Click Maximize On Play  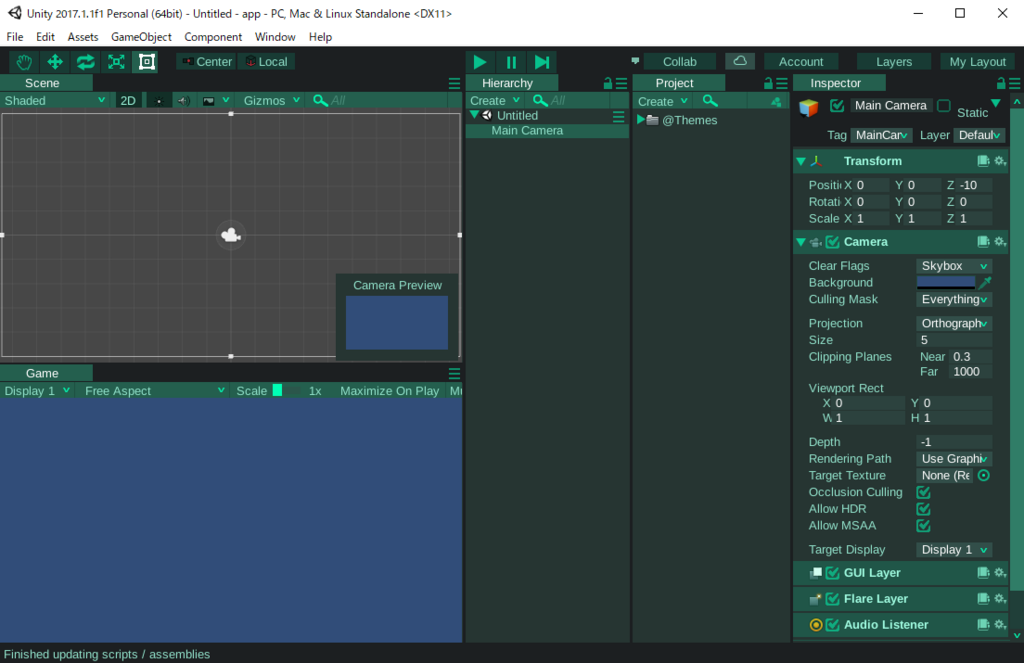coord(389,391)
